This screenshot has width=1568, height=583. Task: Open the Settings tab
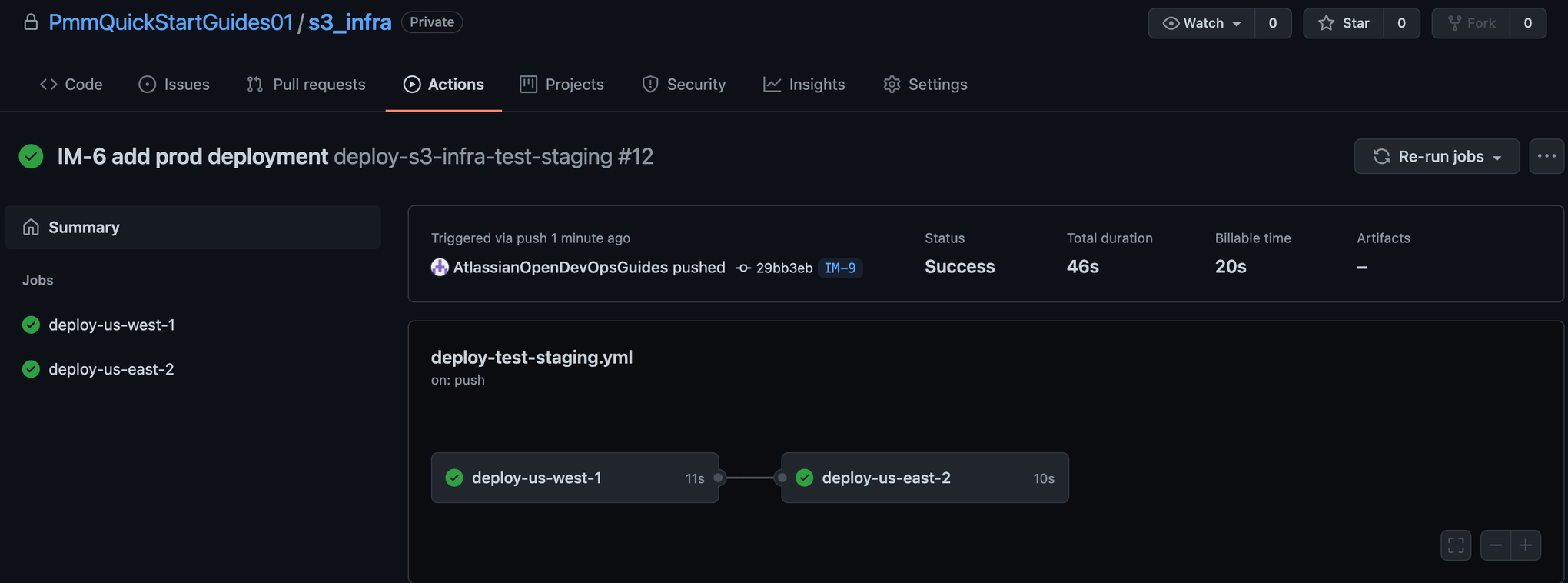tap(925, 84)
